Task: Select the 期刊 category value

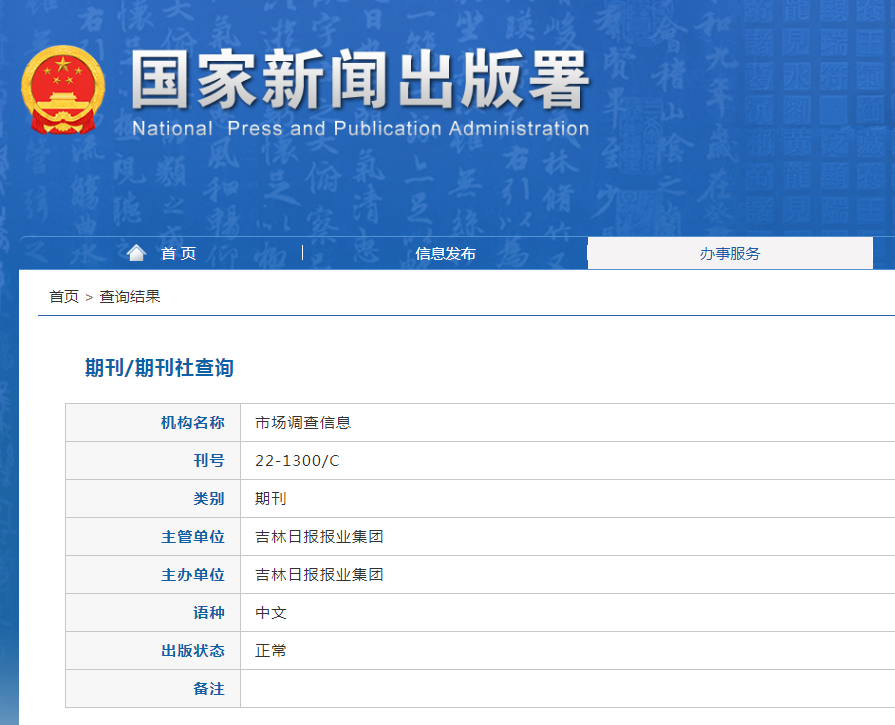Action: [271, 499]
